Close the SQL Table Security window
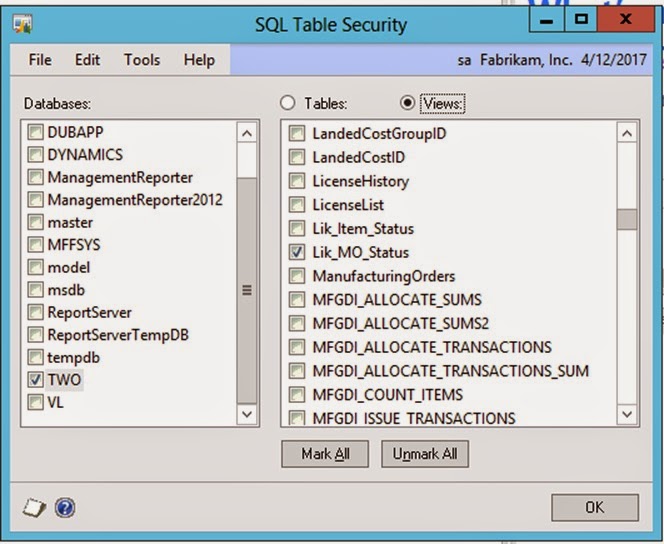The height and width of the screenshot is (544, 664). [625, 20]
